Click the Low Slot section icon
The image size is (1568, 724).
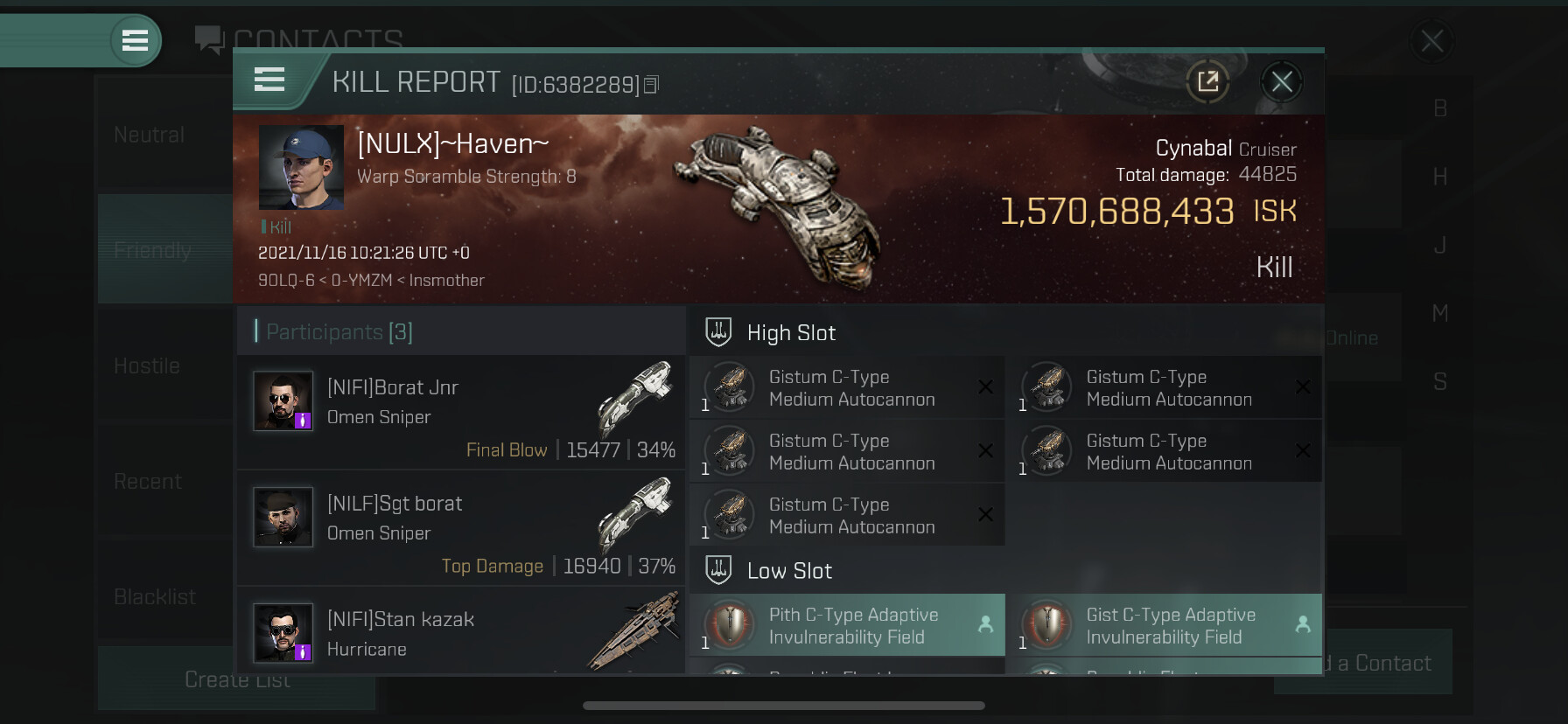point(718,570)
